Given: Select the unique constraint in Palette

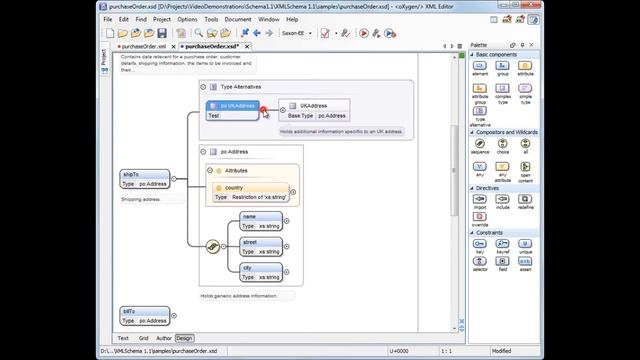Looking at the screenshot, I should 525,247.
